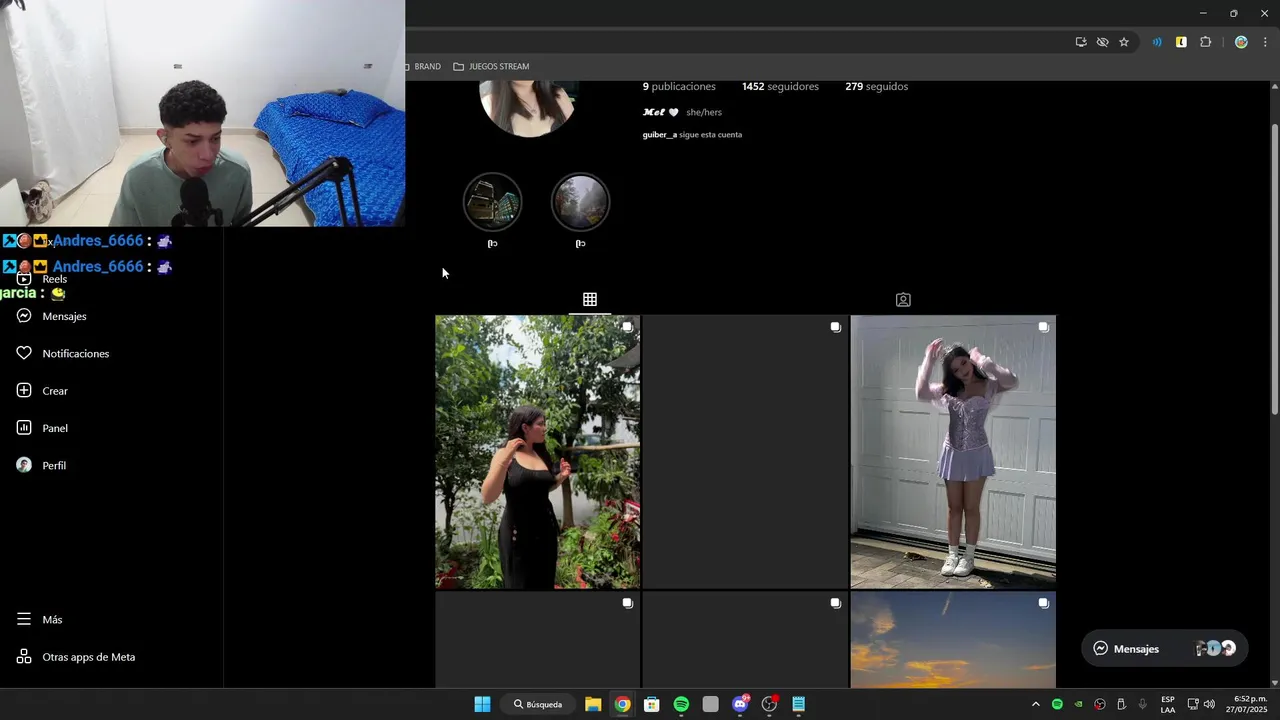Screen dimensions: 1280x720
Task: Open post of woman in black dress
Action: (x=538, y=452)
